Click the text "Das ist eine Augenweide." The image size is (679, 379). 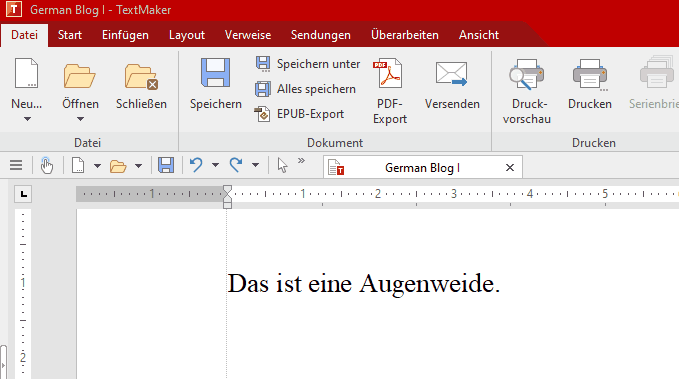pos(364,284)
